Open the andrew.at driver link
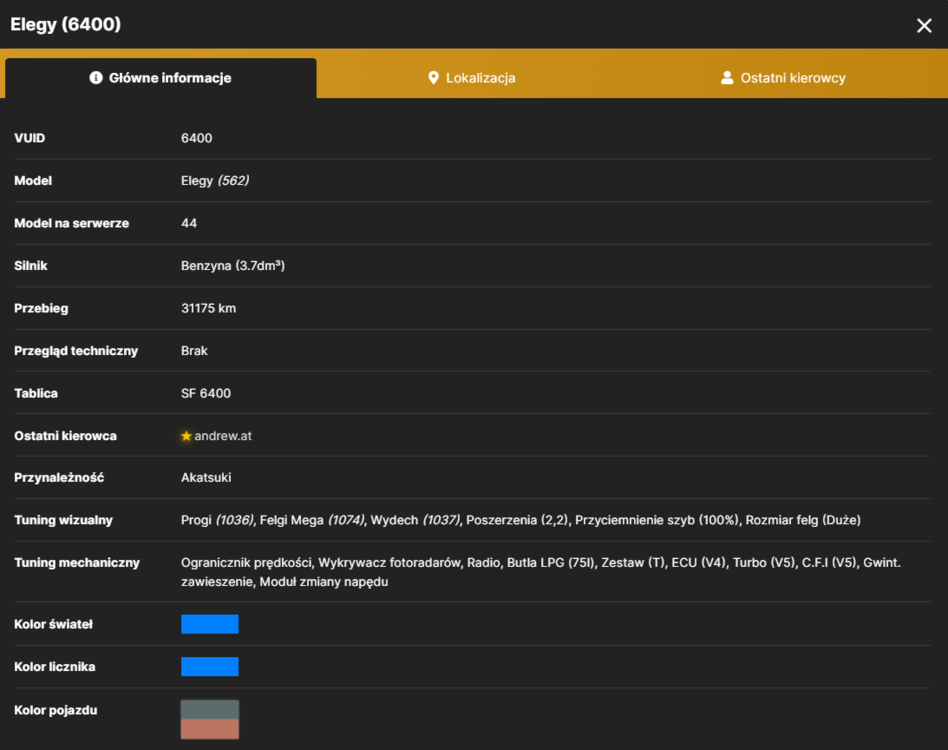 (223, 436)
